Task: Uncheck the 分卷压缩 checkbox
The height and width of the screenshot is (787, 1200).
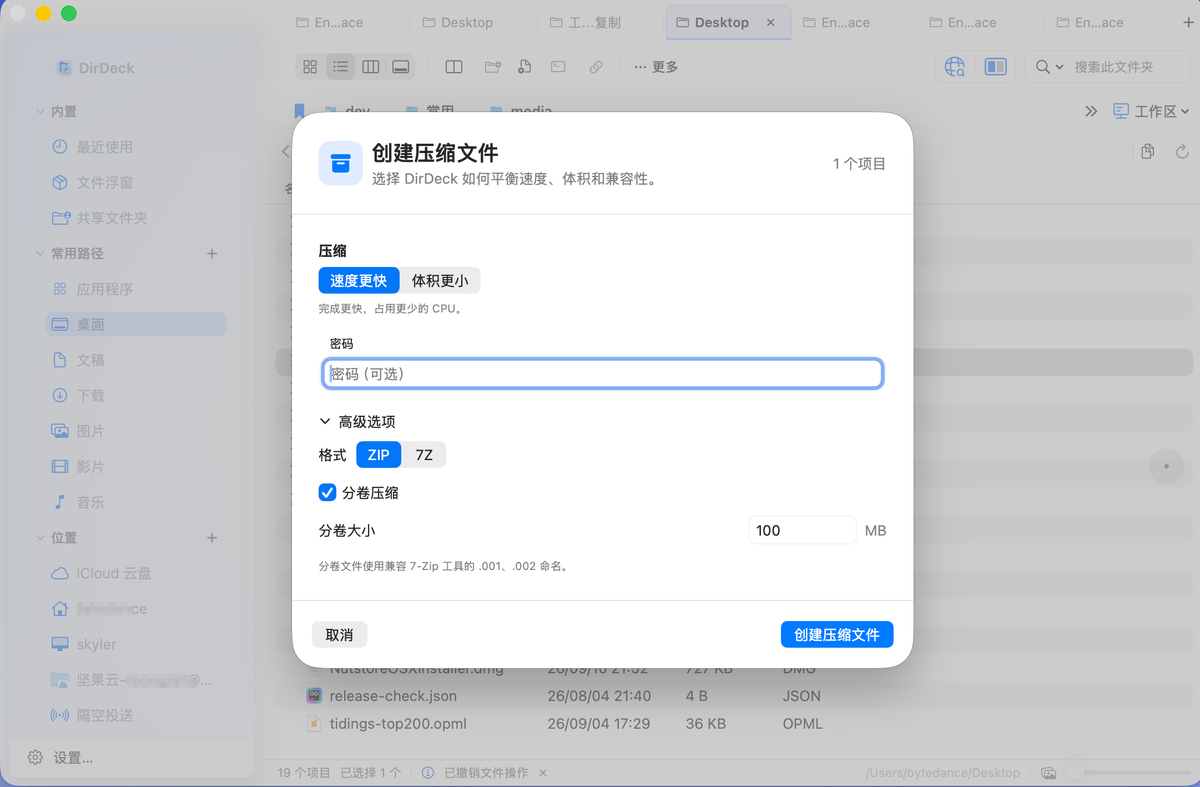Action: tap(327, 492)
